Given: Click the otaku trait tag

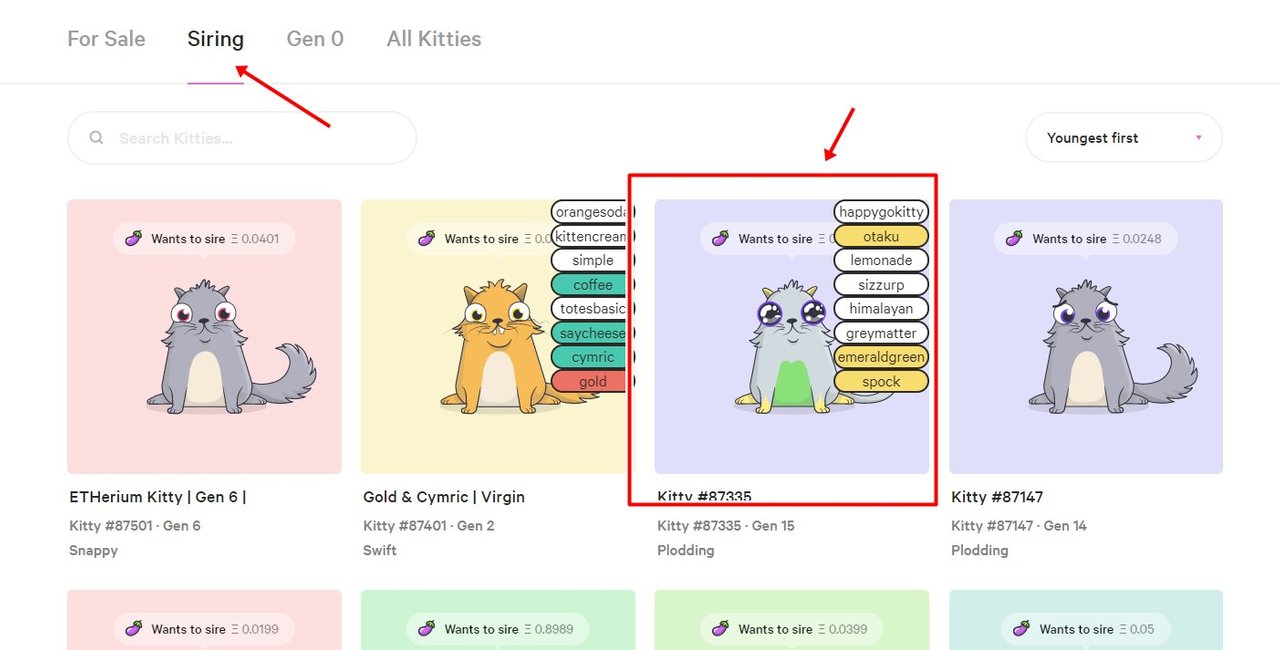Looking at the screenshot, I should pos(881,236).
